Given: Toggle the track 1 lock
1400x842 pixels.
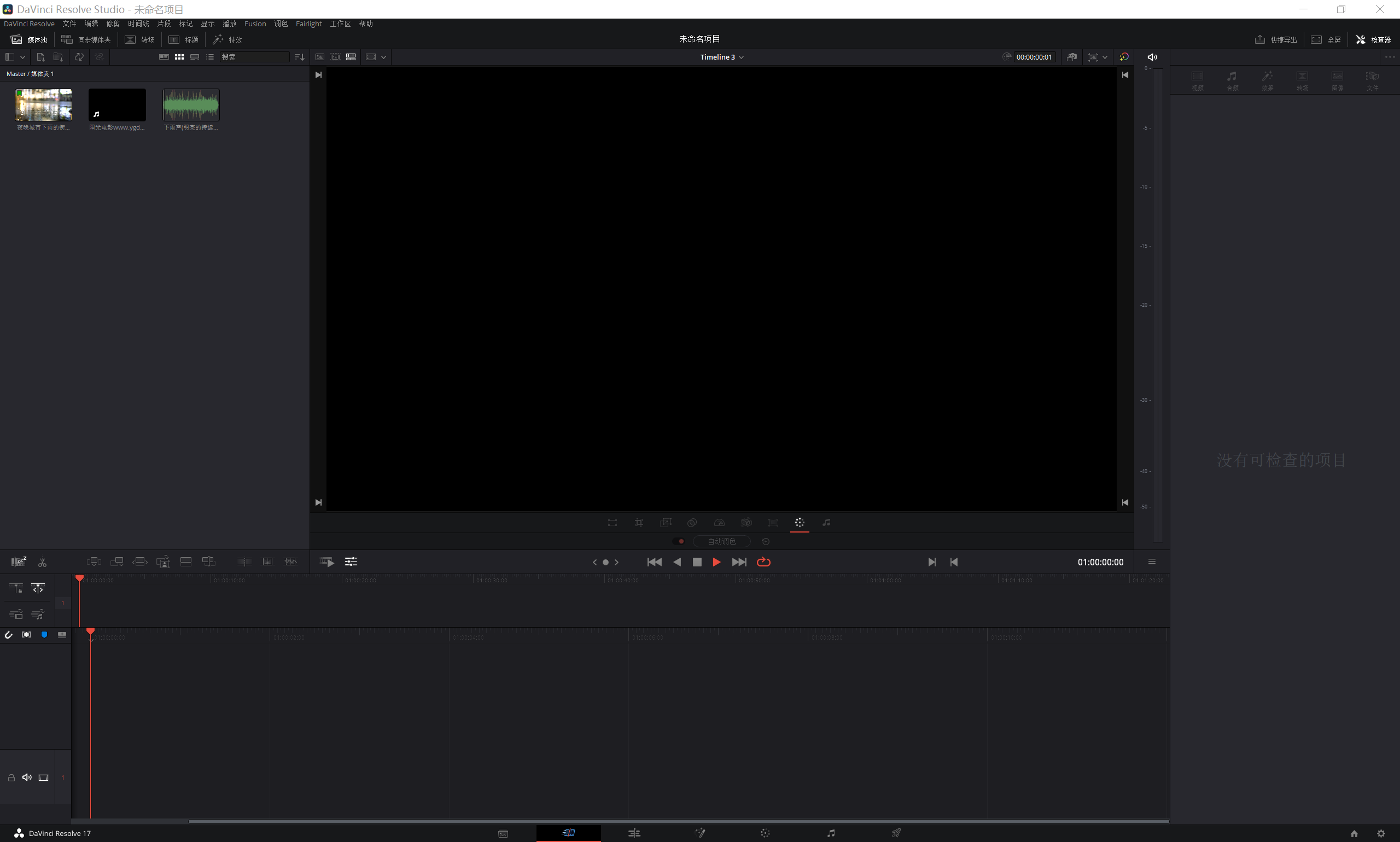Looking at the screenshot, I should tap(11, 778).
